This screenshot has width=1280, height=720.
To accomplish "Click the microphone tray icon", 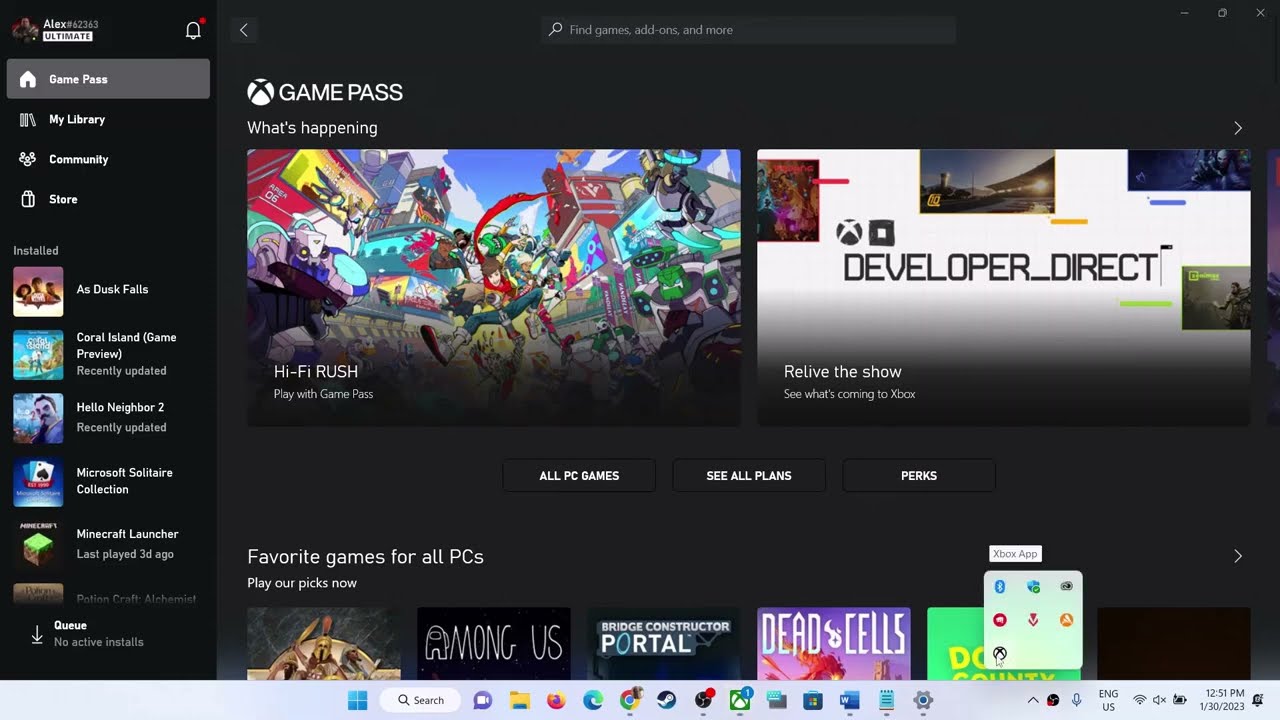I will pyautogui.click(x=1077, y=700).
